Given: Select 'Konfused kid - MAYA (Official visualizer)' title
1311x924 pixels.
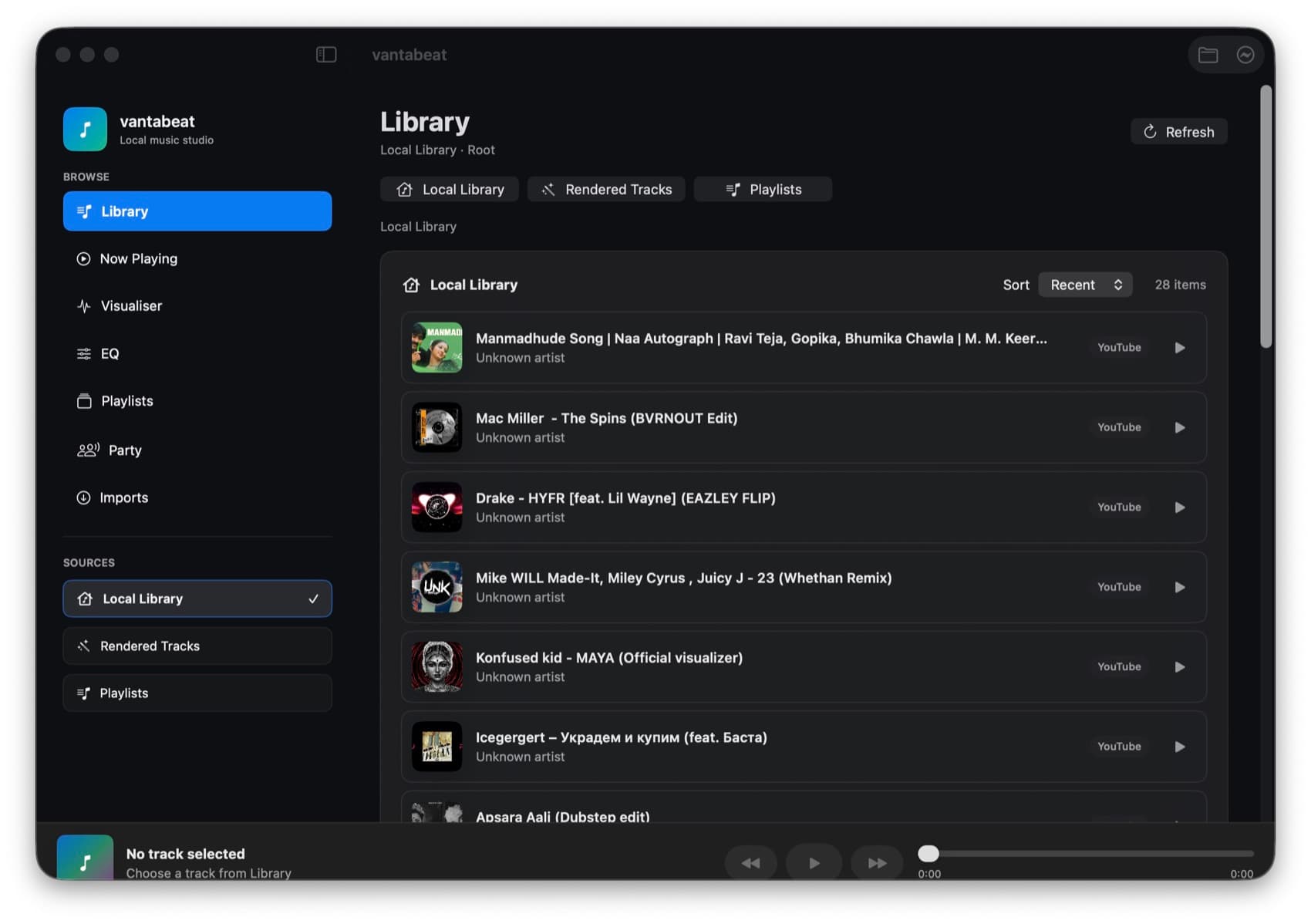Looking at the screenshot, I should (x=609, y=658).
